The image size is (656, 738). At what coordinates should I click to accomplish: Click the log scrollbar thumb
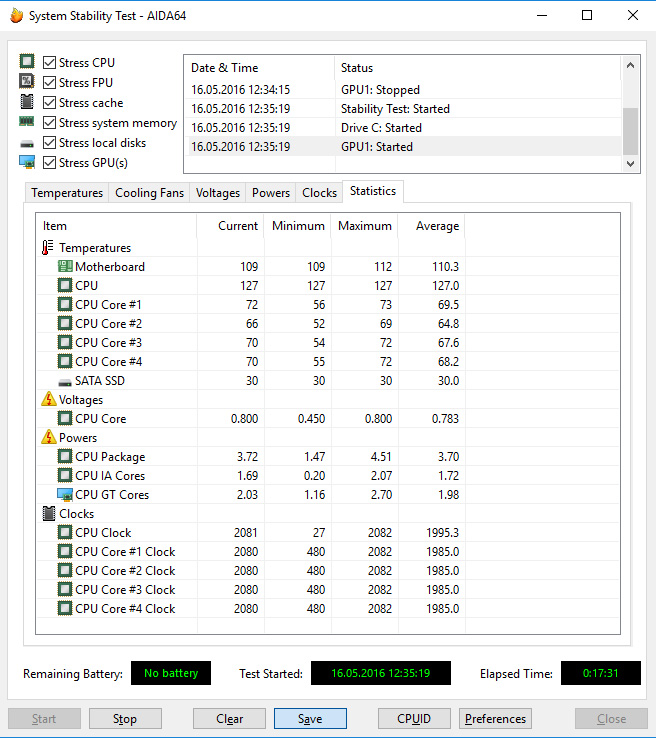click(631, 131)
